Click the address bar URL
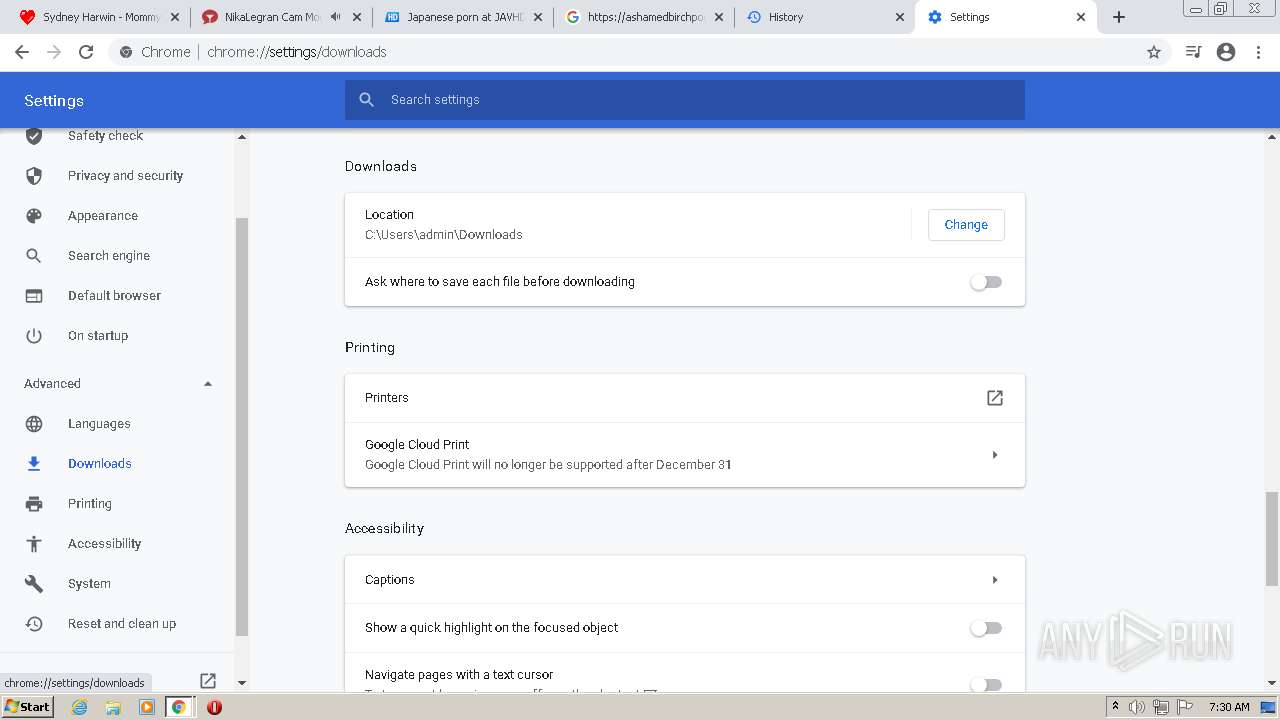Image resolution: width=1280 pixels, height=720 pixels. pyautogui.click(x=297, y=52)
